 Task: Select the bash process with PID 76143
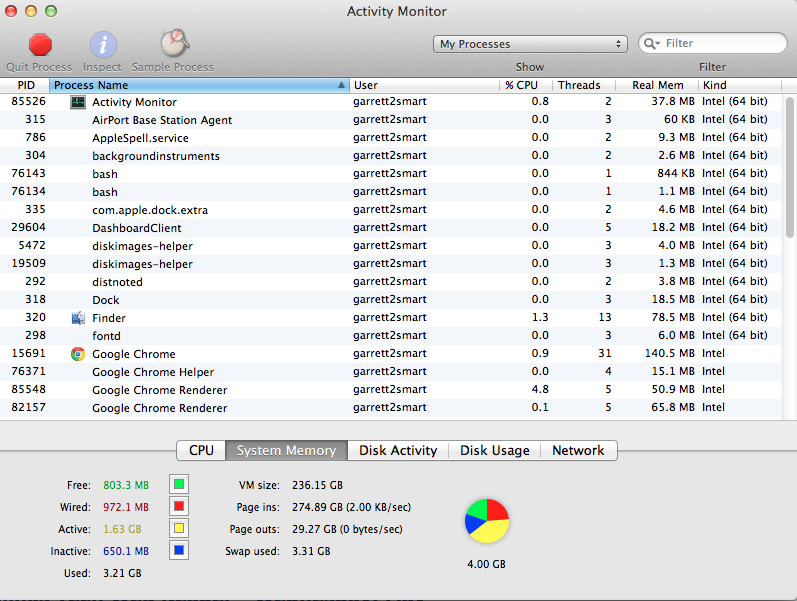[391, 174]
